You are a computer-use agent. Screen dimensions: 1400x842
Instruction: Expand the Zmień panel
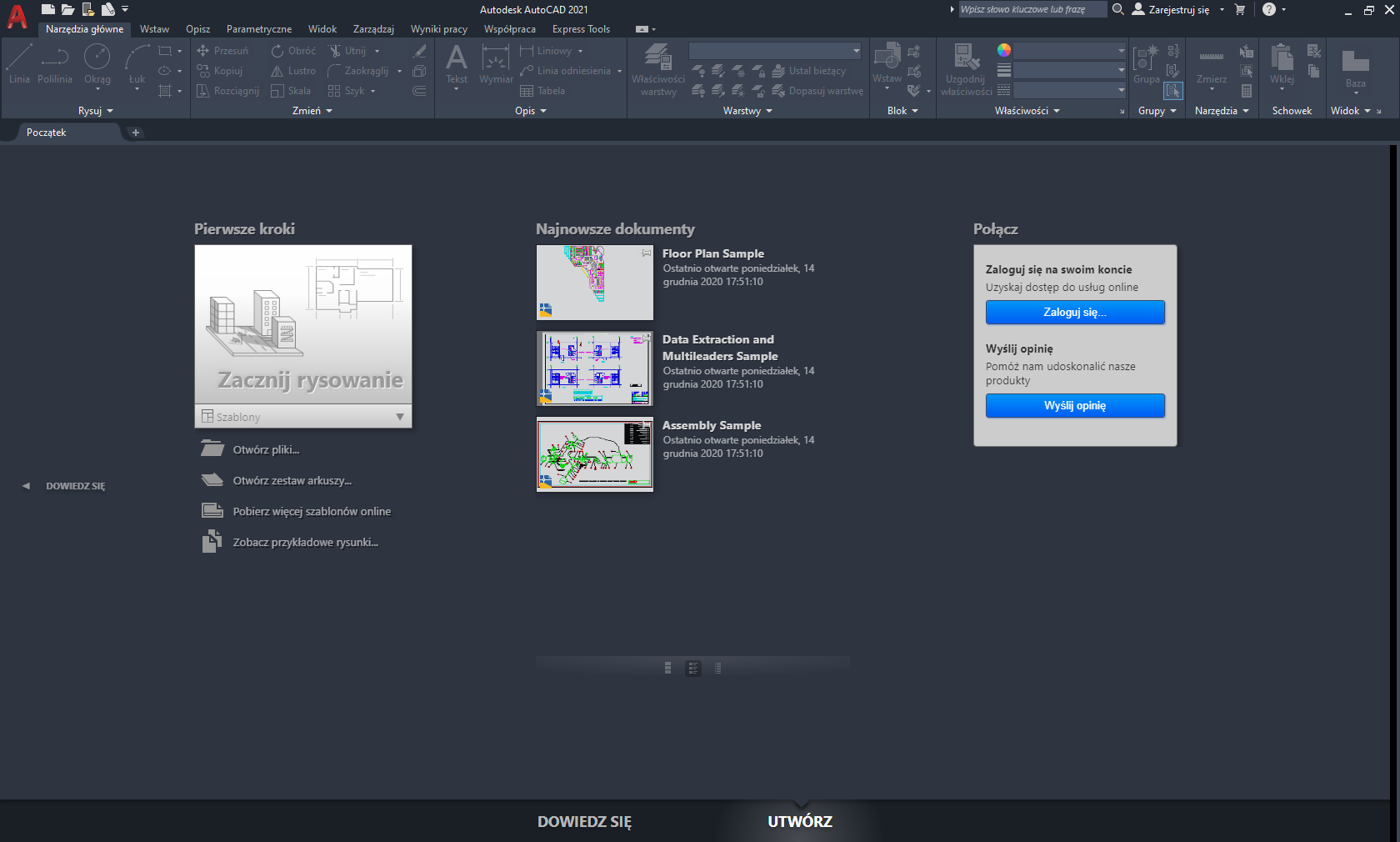(312, 111)
